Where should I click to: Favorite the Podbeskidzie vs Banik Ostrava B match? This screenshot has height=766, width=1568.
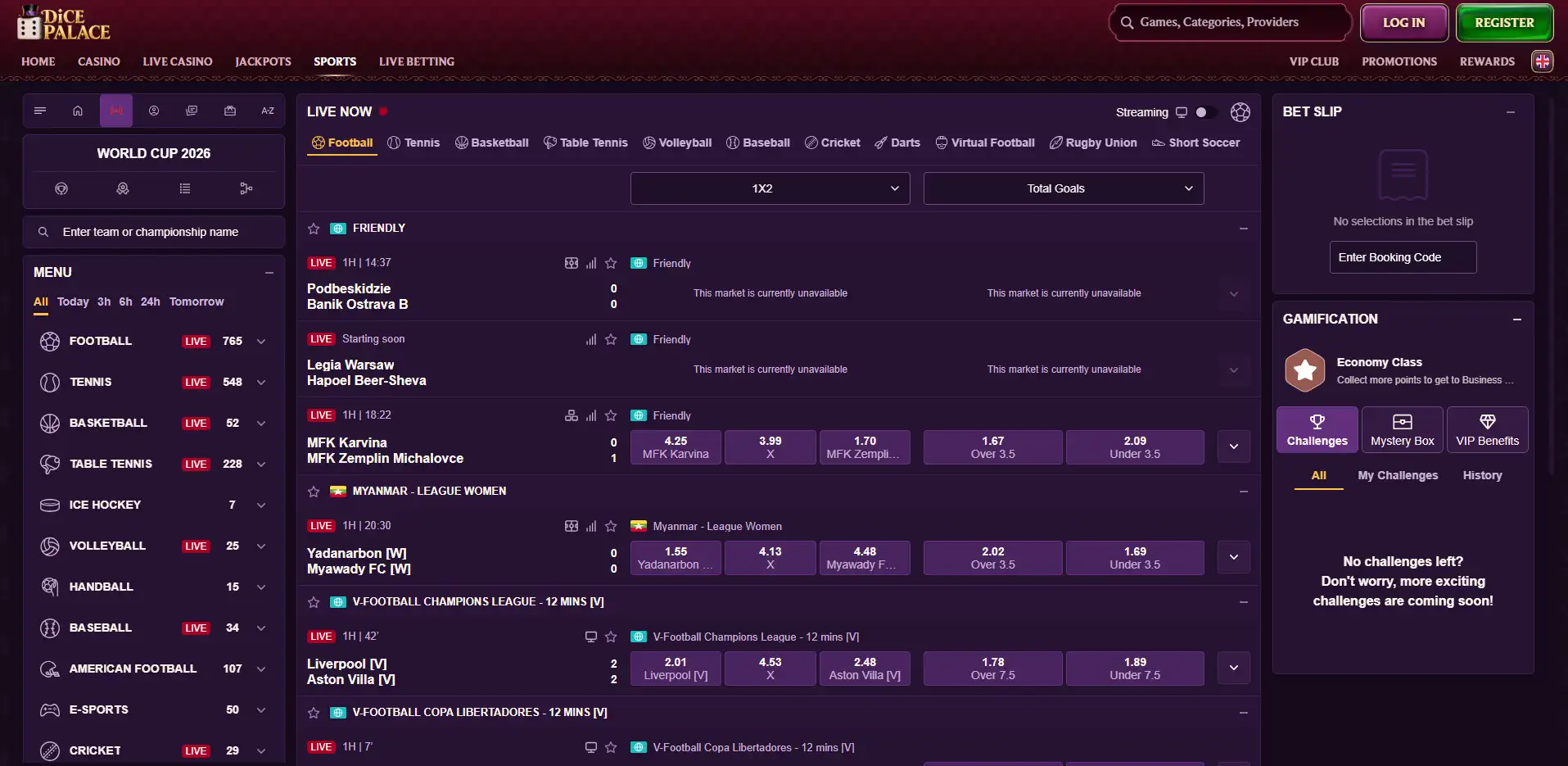(611, 263)
